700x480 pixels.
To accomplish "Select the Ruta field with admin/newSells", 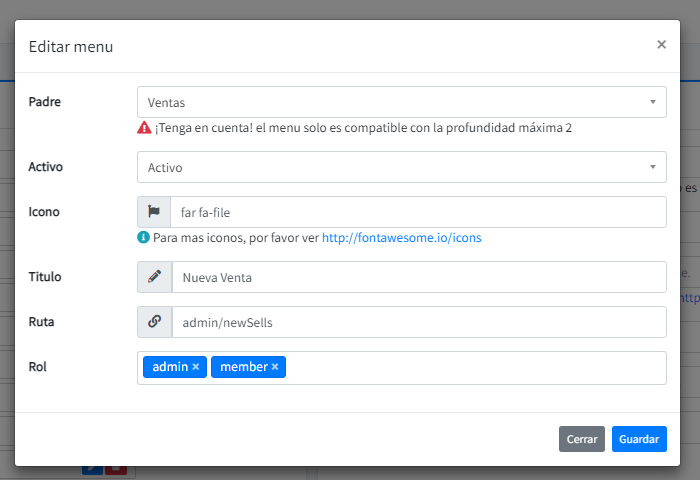I will pos(417,322).
